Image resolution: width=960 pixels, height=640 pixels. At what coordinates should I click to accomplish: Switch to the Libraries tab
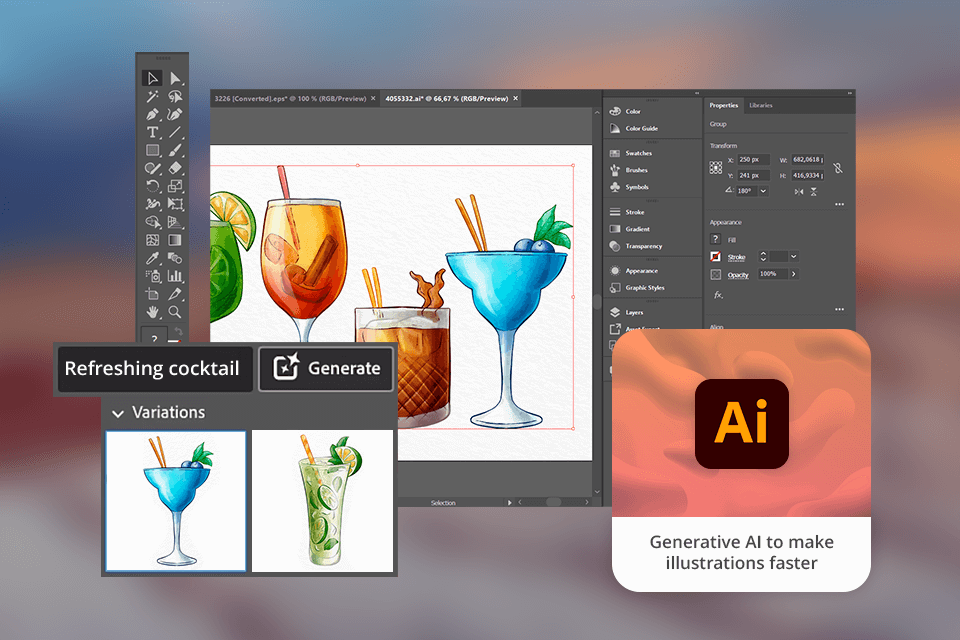761,105
